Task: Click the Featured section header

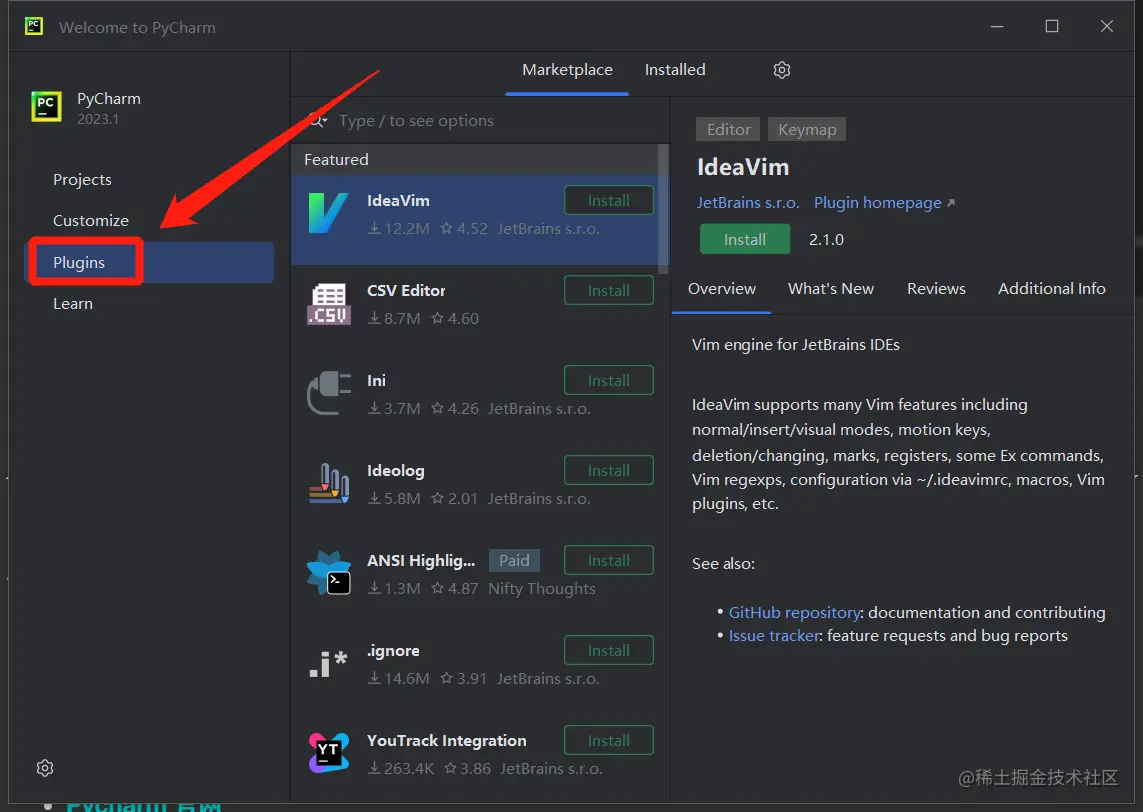Action: tap(336, 159)
